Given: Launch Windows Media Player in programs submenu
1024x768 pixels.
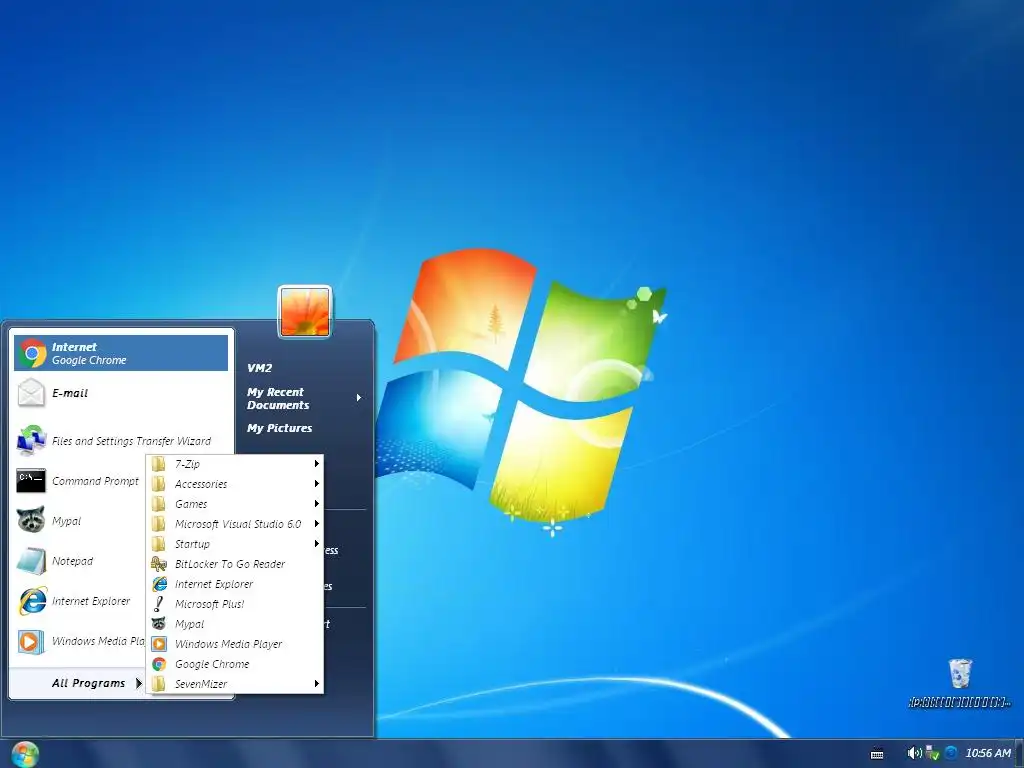Looking at the screenshot, I should pyautogui.click(x=236, y=644).
